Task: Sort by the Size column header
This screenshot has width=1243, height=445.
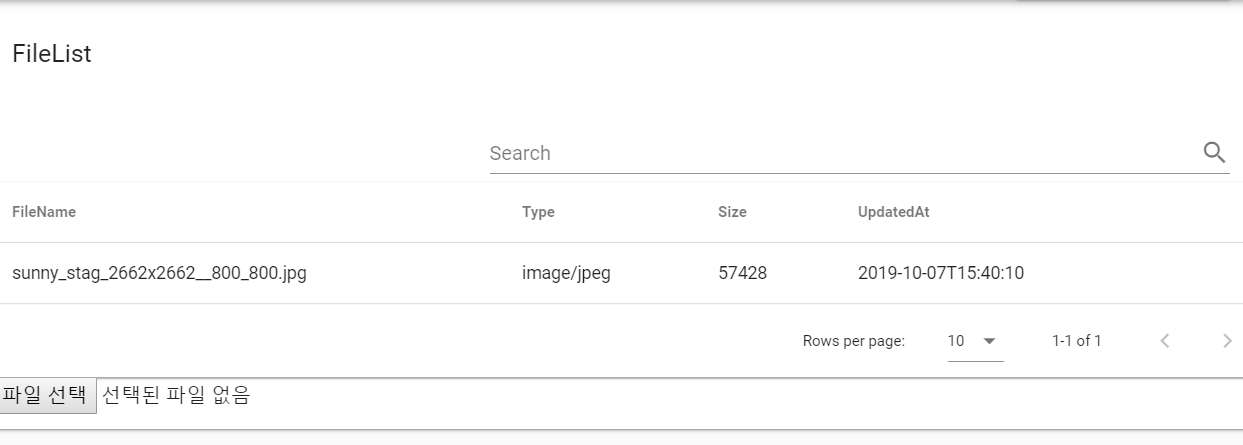Action: point(732,212)
